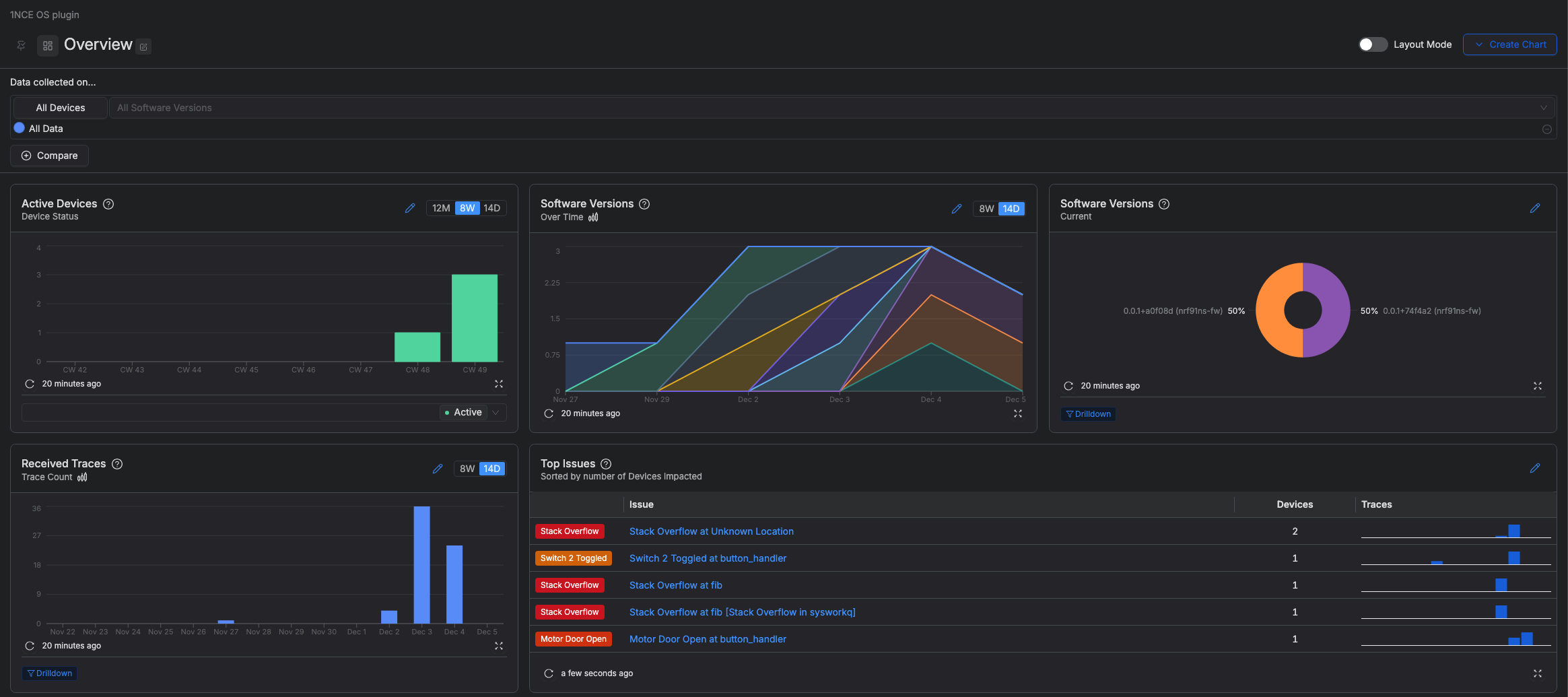The image size is (1568, 697).
Task: Edit the Top Issues panel with pencil icon
Action: click(1534, 468)
